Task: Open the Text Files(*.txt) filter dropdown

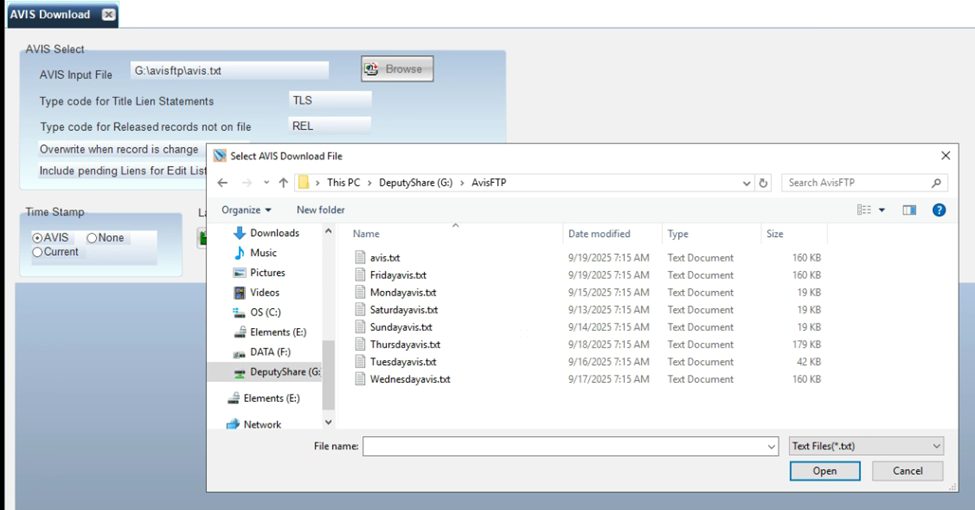Action: pyautogui.click(x=867, y=446)
